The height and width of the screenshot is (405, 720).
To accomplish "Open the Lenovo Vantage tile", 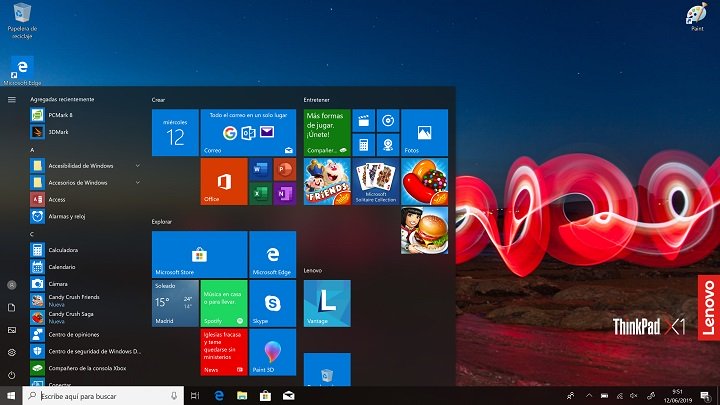I will pyautogui.click(x=327, y=303).
